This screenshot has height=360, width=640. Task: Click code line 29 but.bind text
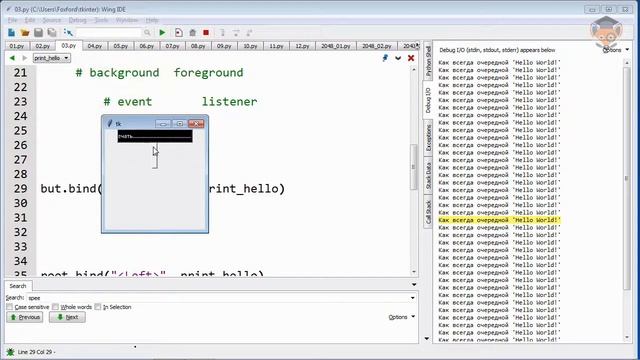tap(70, 189)
